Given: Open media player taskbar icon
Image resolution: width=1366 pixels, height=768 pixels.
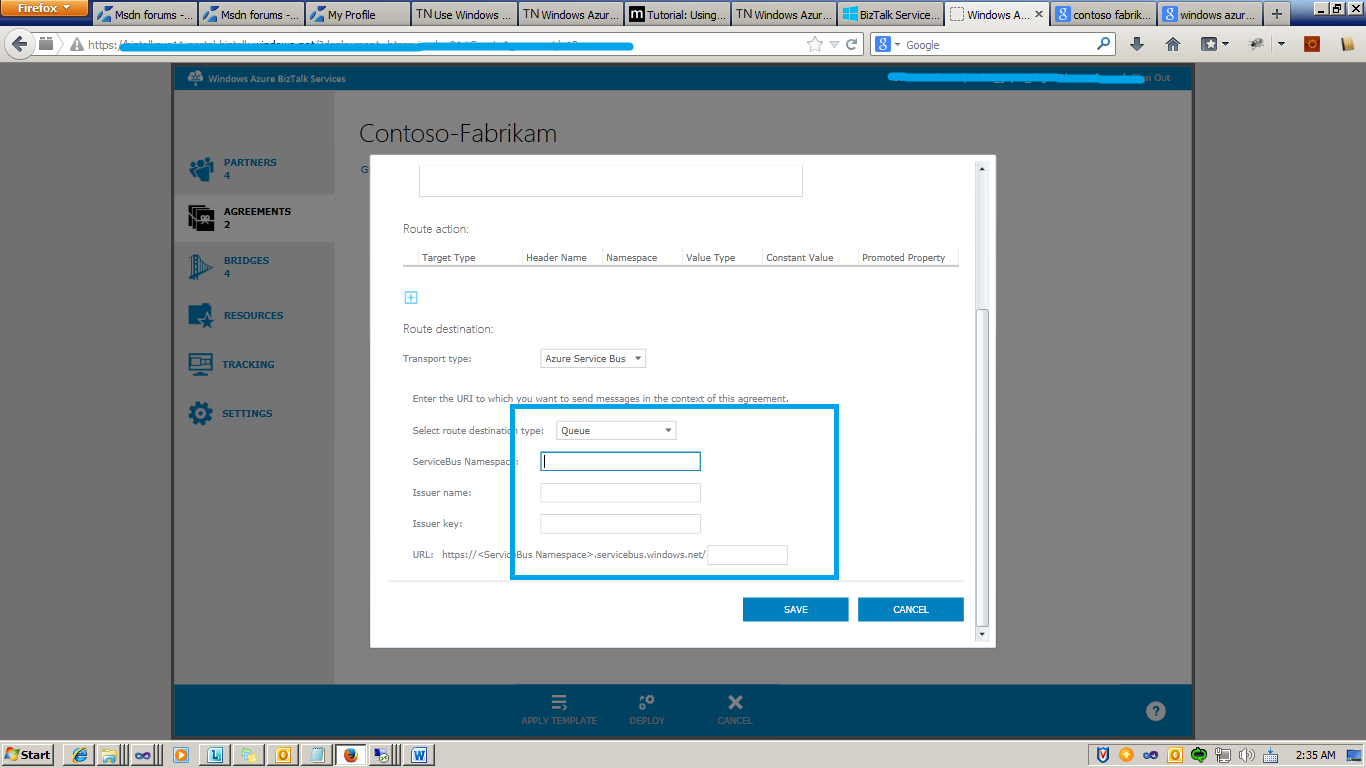Looking at the screenshot, I should [x=181, y=755].
